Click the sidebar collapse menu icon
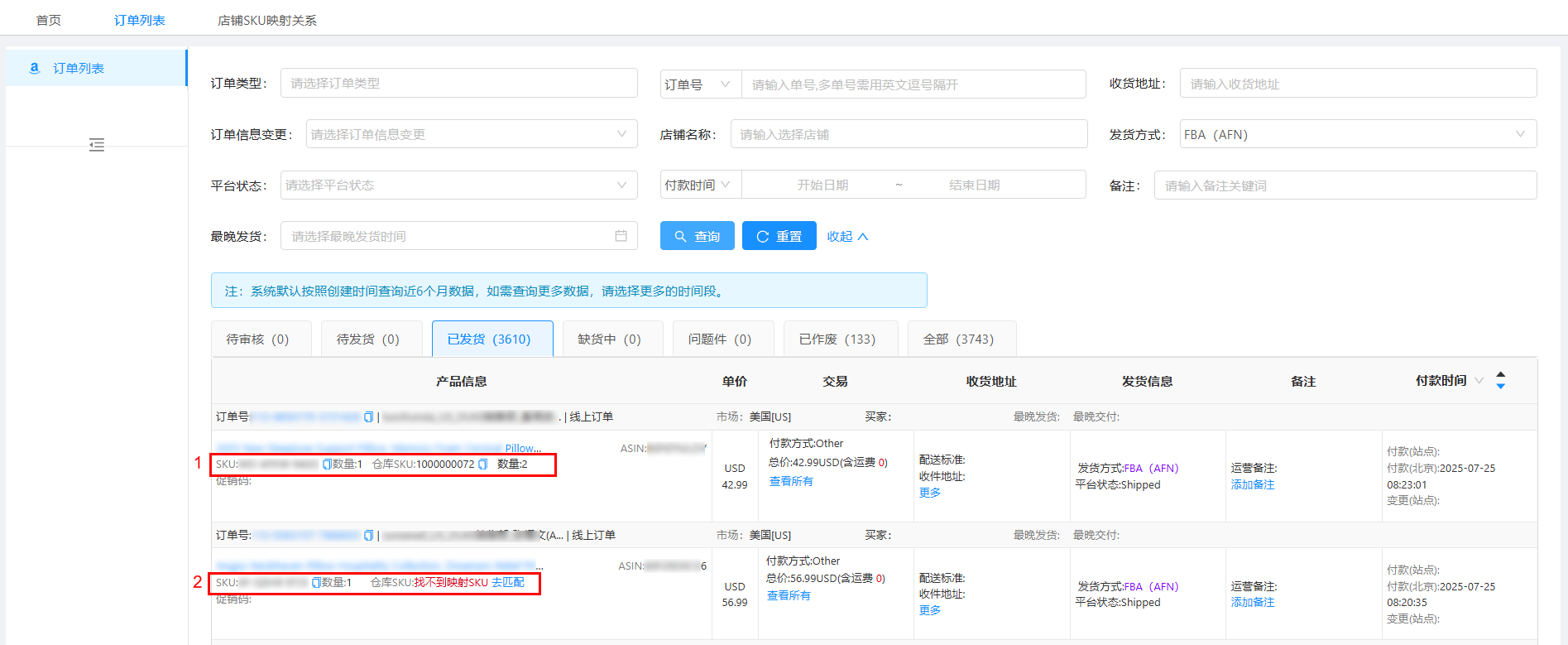Image resolution: width=1568 pixels, height=645 pixels. pos(97,145)
